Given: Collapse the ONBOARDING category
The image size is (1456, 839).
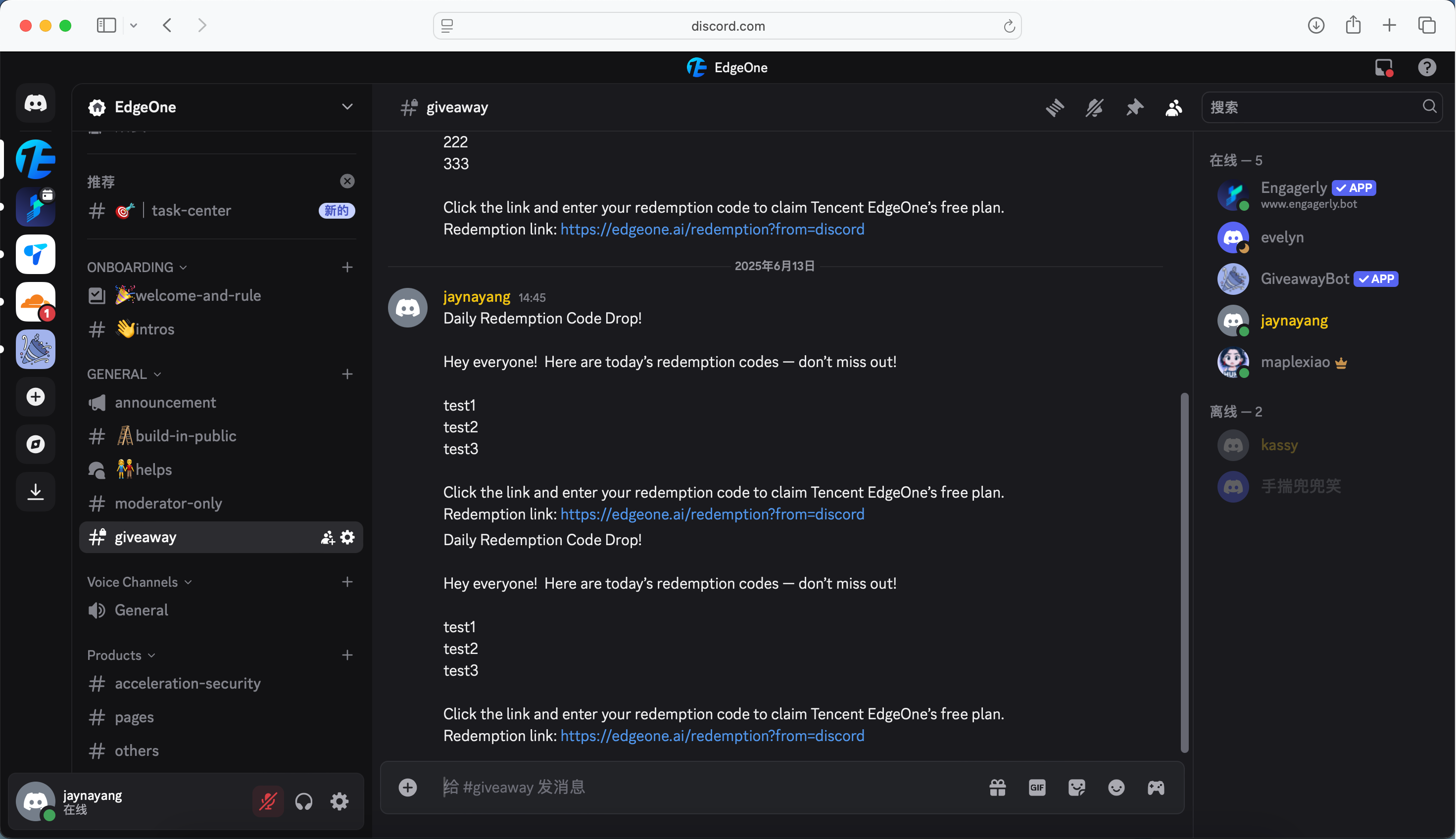Looking at the screenshot, I should click(x=137, y=267).
